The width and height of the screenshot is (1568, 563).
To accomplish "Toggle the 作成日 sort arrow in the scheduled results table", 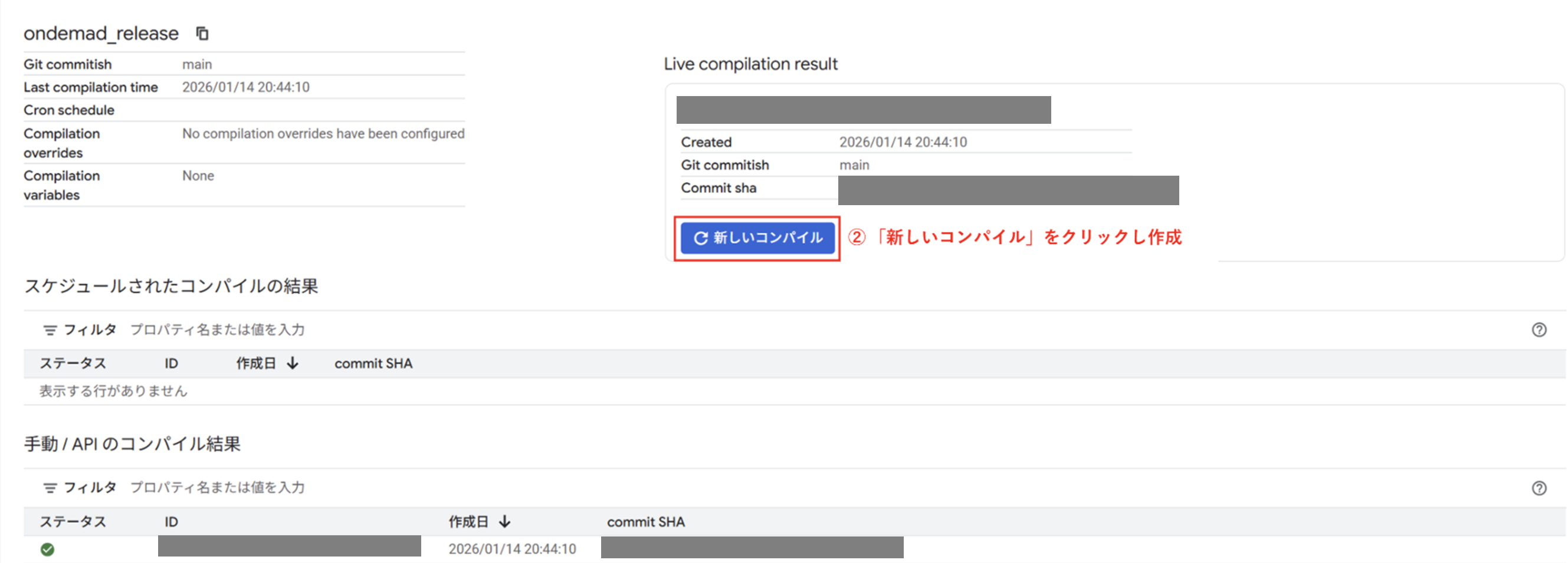I will pyautogui.click(x=293, y=364).
